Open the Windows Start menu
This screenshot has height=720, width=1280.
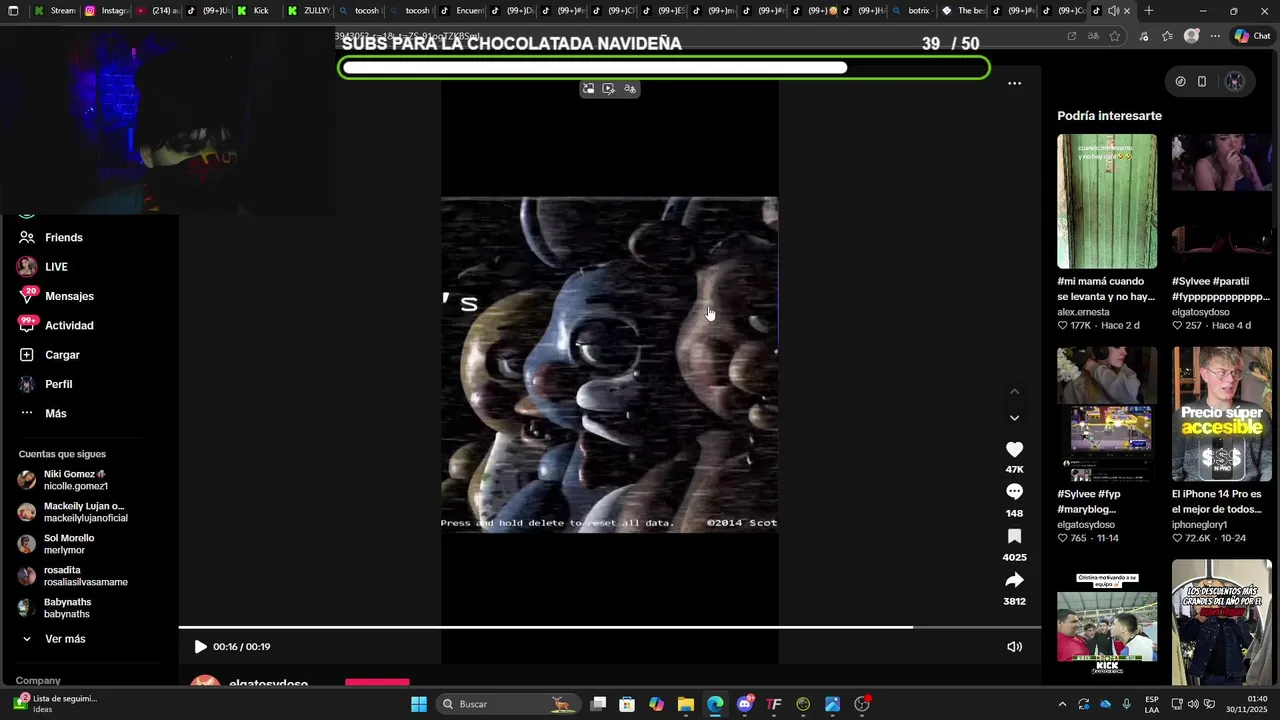coord(419,704)
